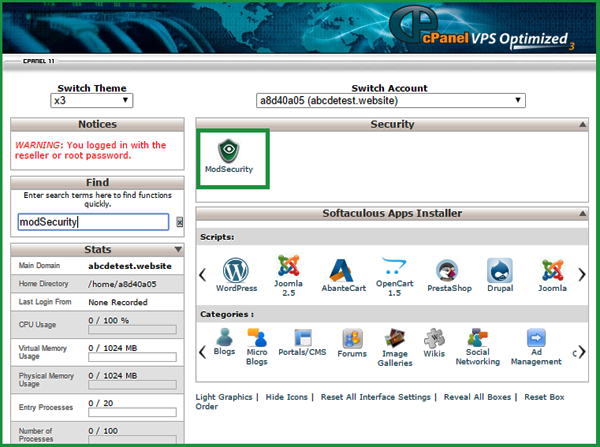The image size is (600, 447).
Task: Open the Ad Management category
Action: 536,347
